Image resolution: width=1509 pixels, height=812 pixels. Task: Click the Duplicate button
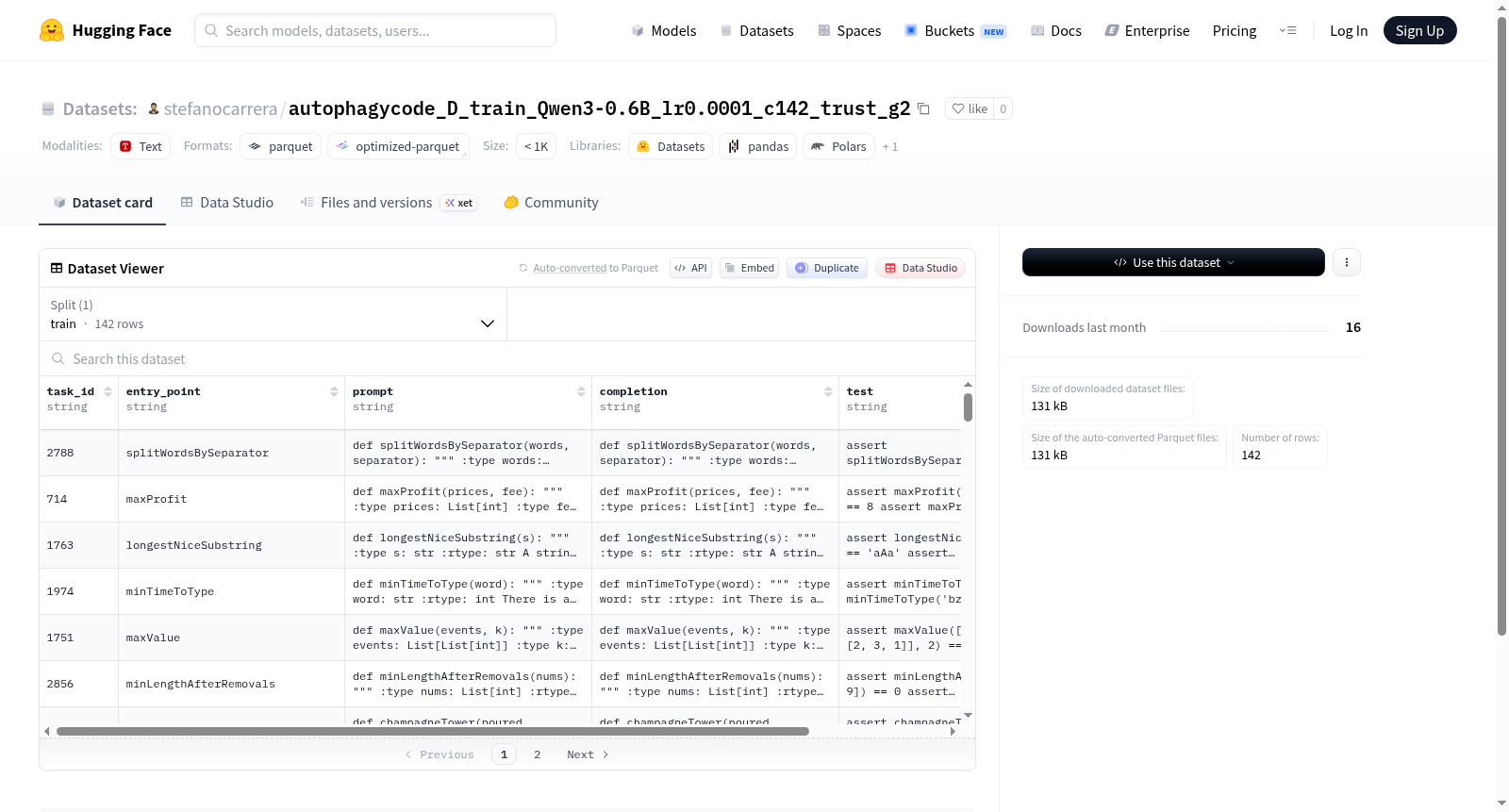[x=827, y=268]
